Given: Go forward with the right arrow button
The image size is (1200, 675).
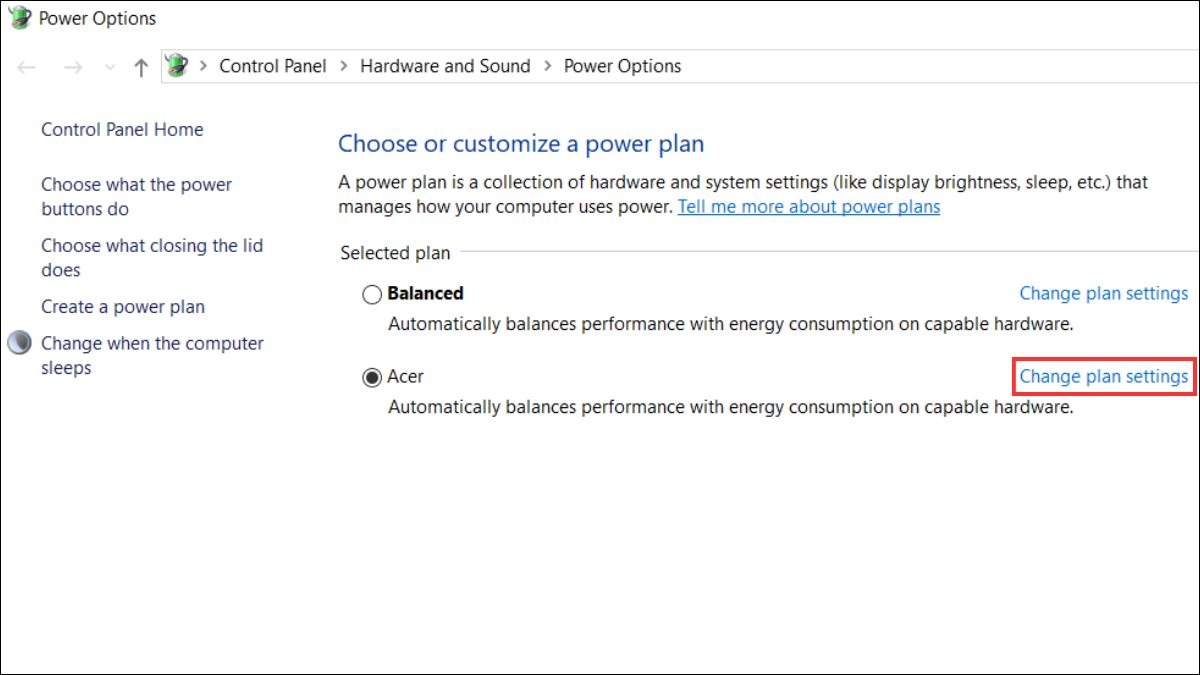Looking at the screenshot, I should [72, 67].
